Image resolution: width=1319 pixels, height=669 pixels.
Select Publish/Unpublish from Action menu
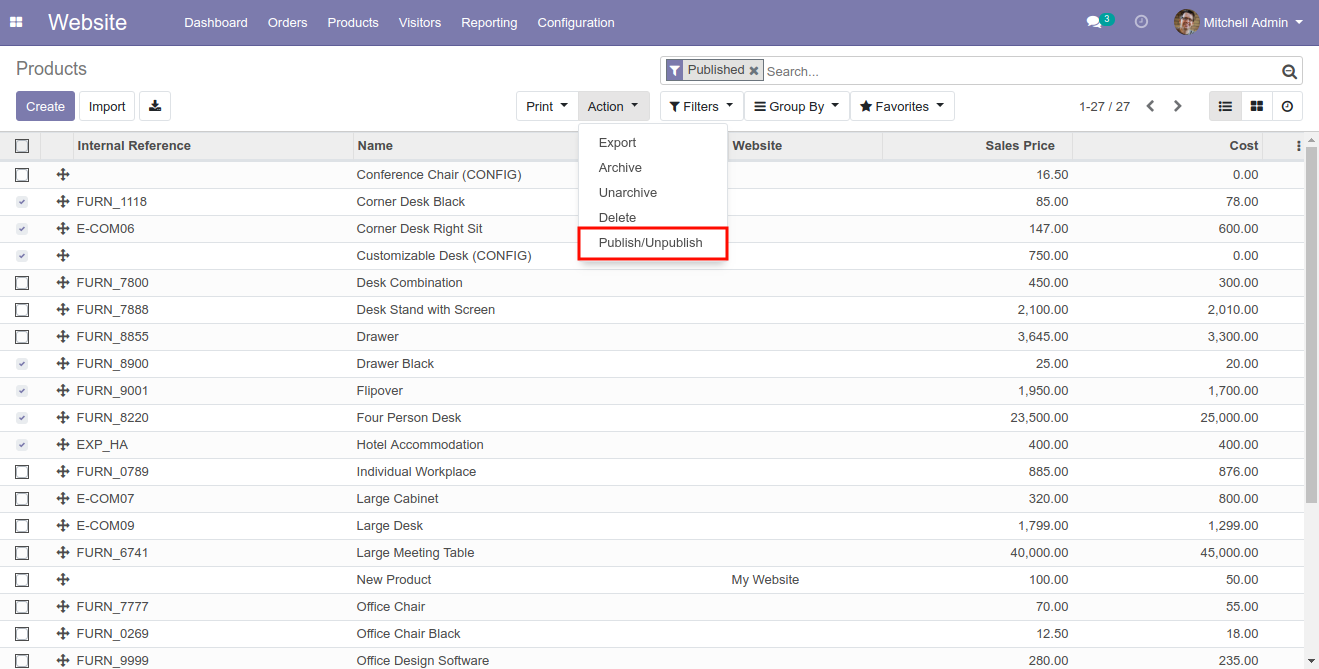[651, 243]
